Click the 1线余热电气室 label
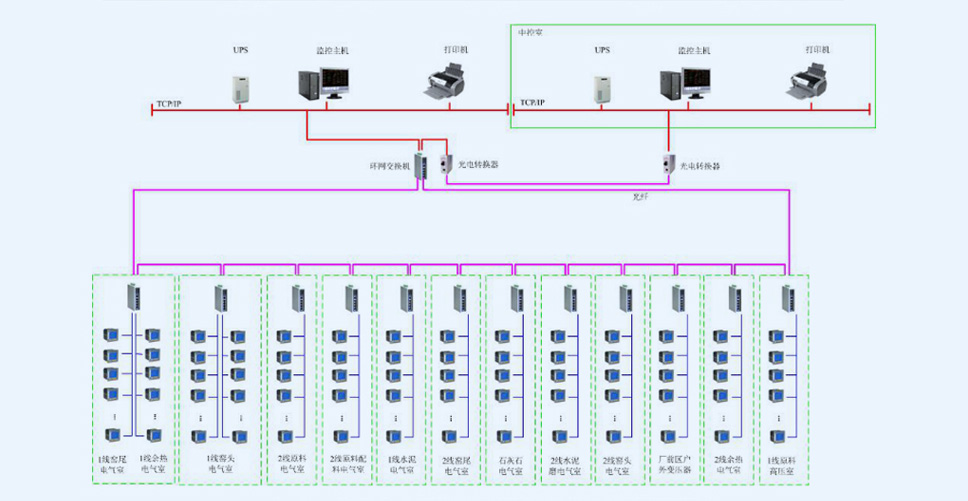Screen dimensions: 968x501 [x=153, y=464]
